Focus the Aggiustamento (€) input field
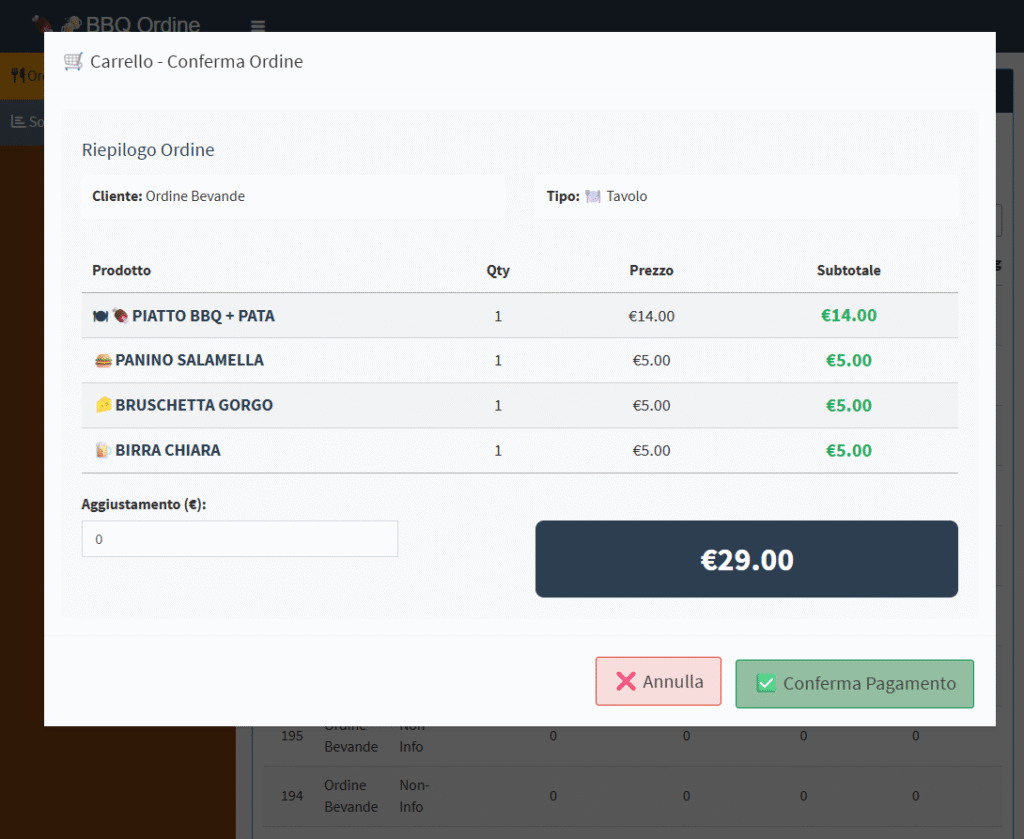 239,539
